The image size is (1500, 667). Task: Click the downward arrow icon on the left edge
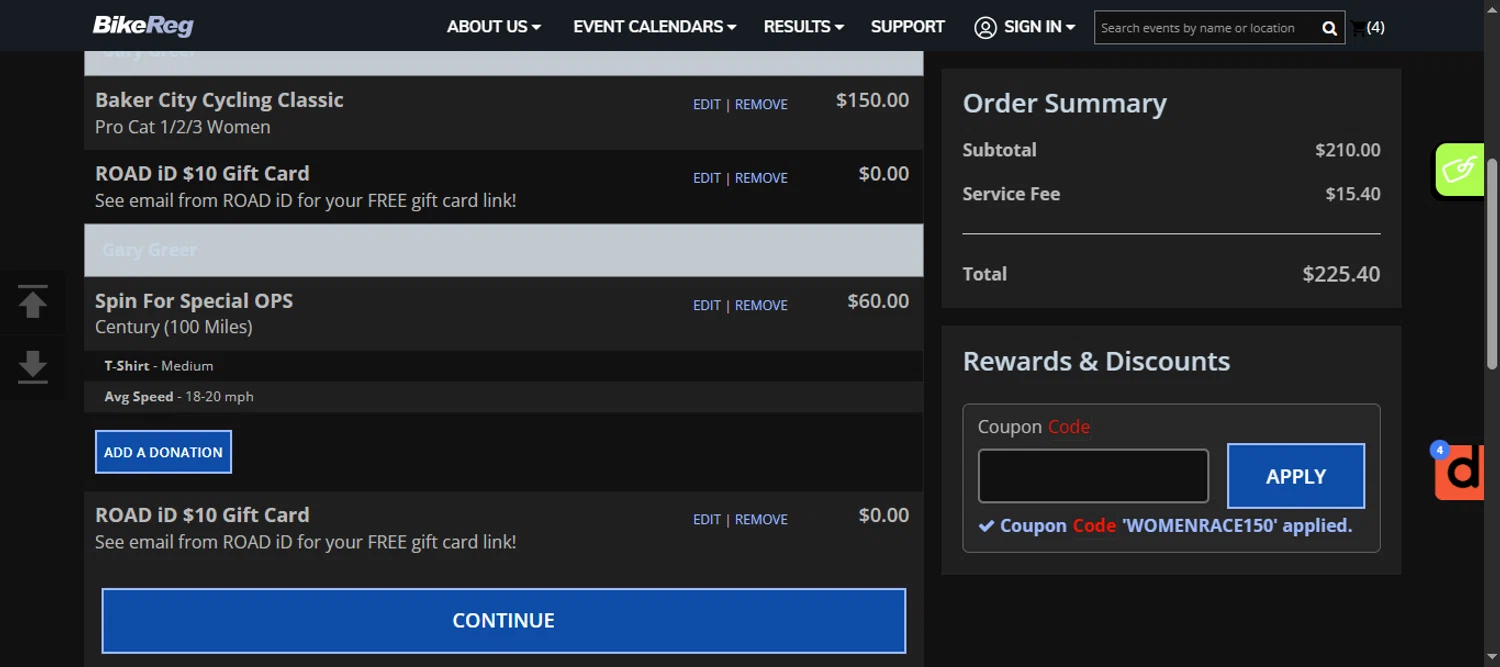(x=33, y=367)
